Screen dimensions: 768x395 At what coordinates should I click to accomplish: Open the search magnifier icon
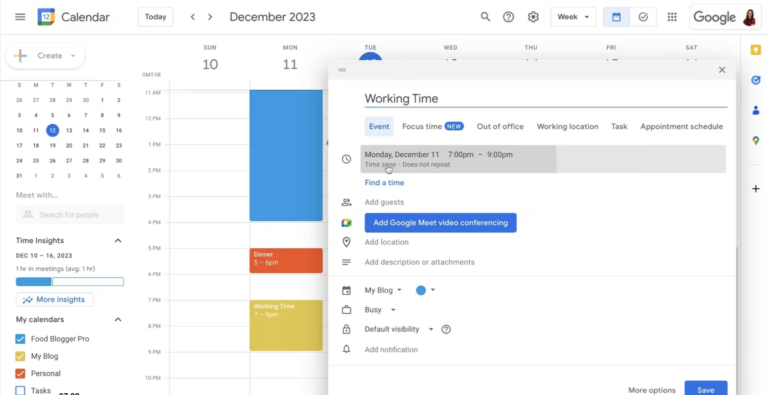click(485, 17)
